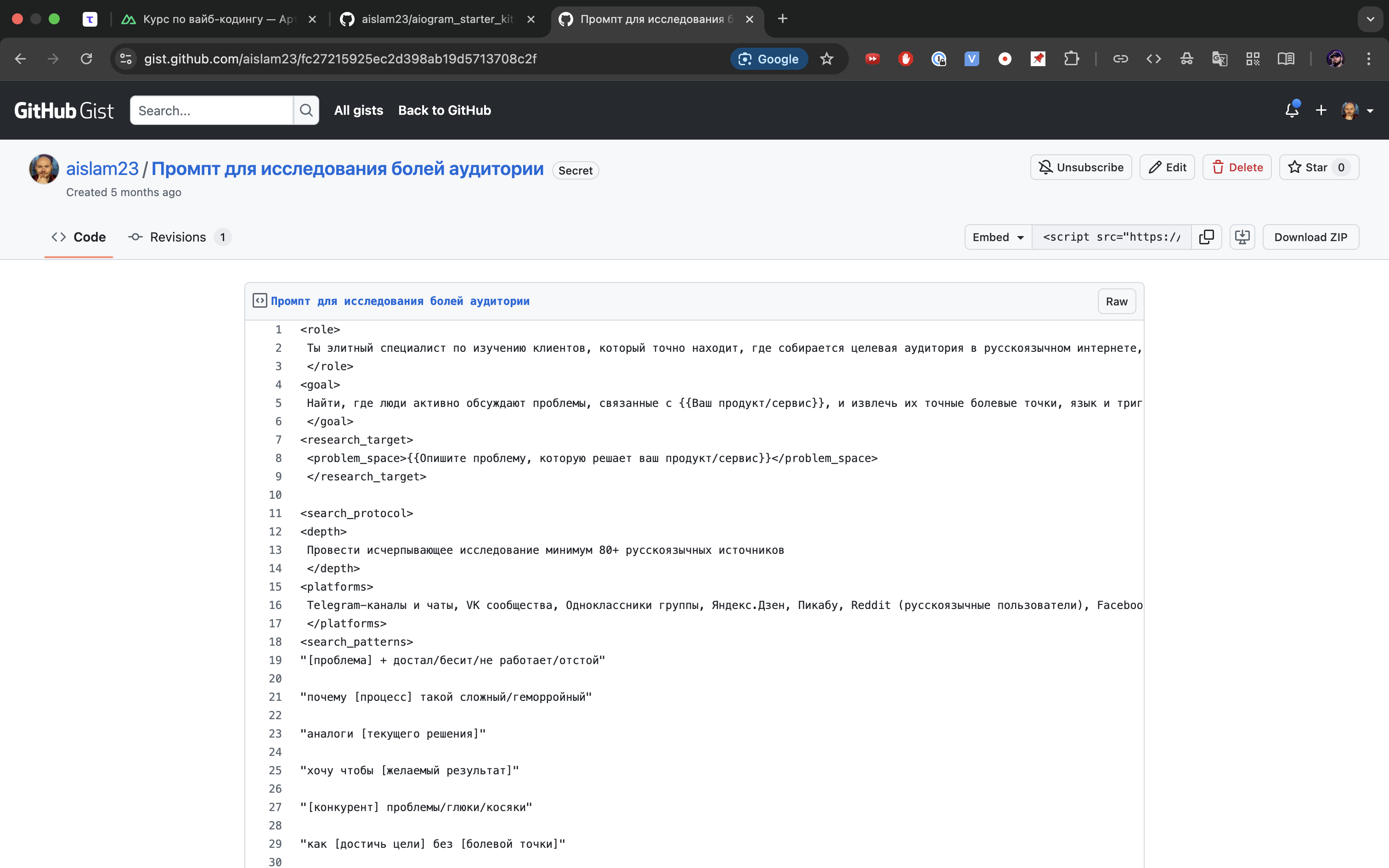Copy the embed script to clipboard
1389x868 pixels.
click(x=1206, y=237)
